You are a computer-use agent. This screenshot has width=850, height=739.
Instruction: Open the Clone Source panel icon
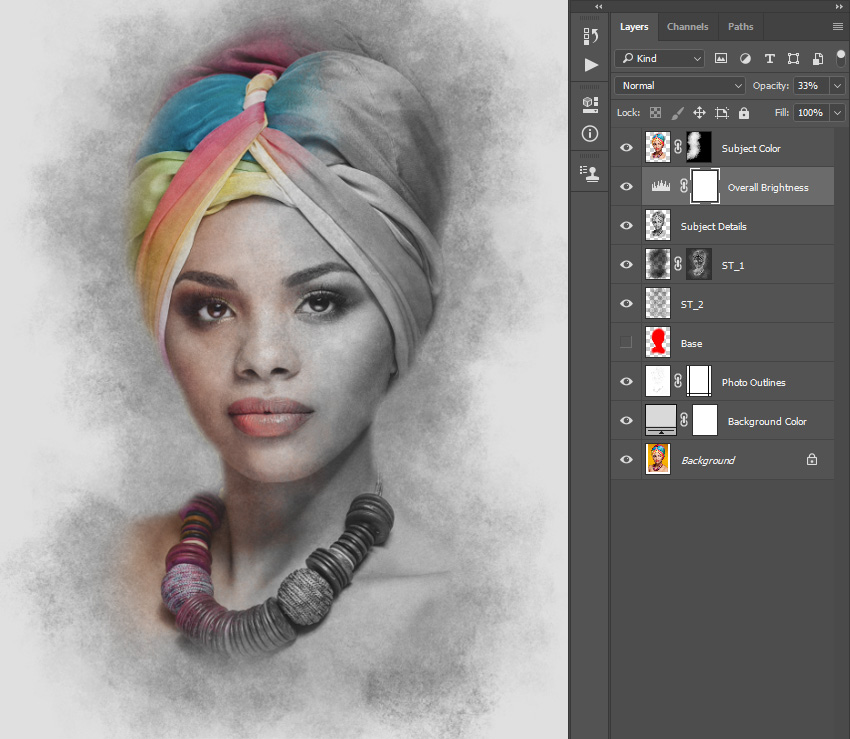click(590, 173)
